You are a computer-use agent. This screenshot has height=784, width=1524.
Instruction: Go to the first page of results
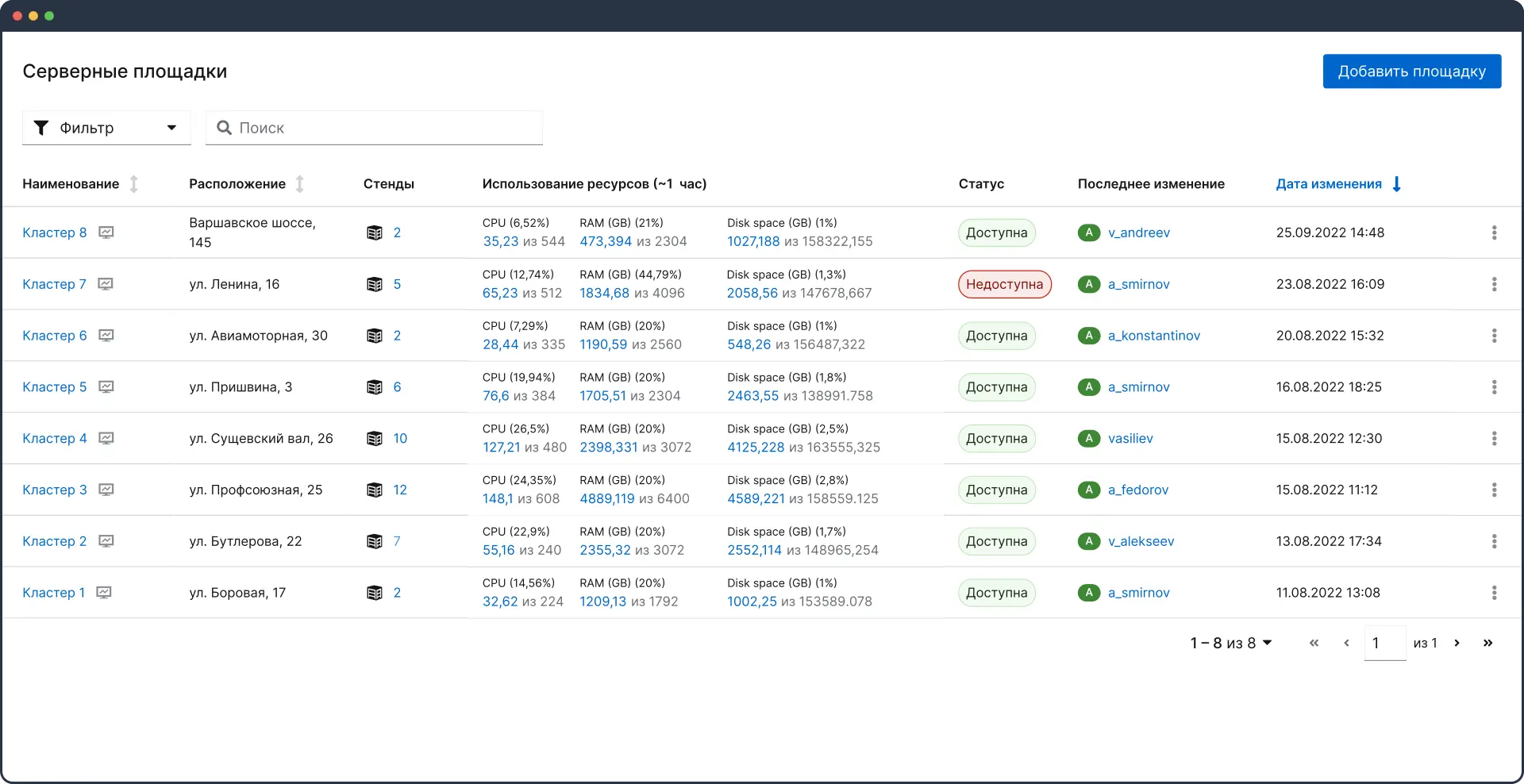[x=1314, y=643]
